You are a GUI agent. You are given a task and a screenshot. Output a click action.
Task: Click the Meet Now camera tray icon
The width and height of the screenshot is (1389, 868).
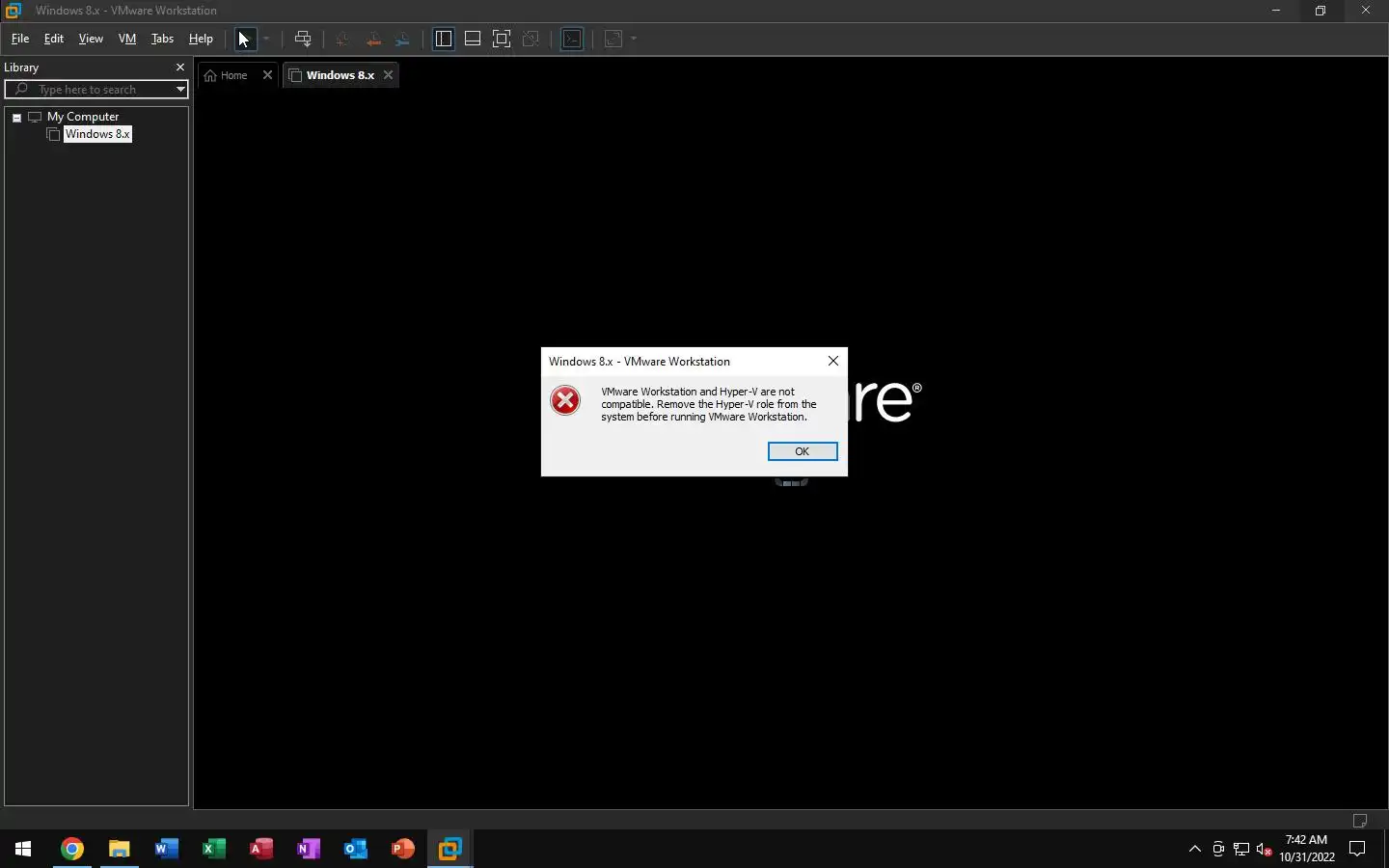pyautogui.click(x=1218, y=850)
